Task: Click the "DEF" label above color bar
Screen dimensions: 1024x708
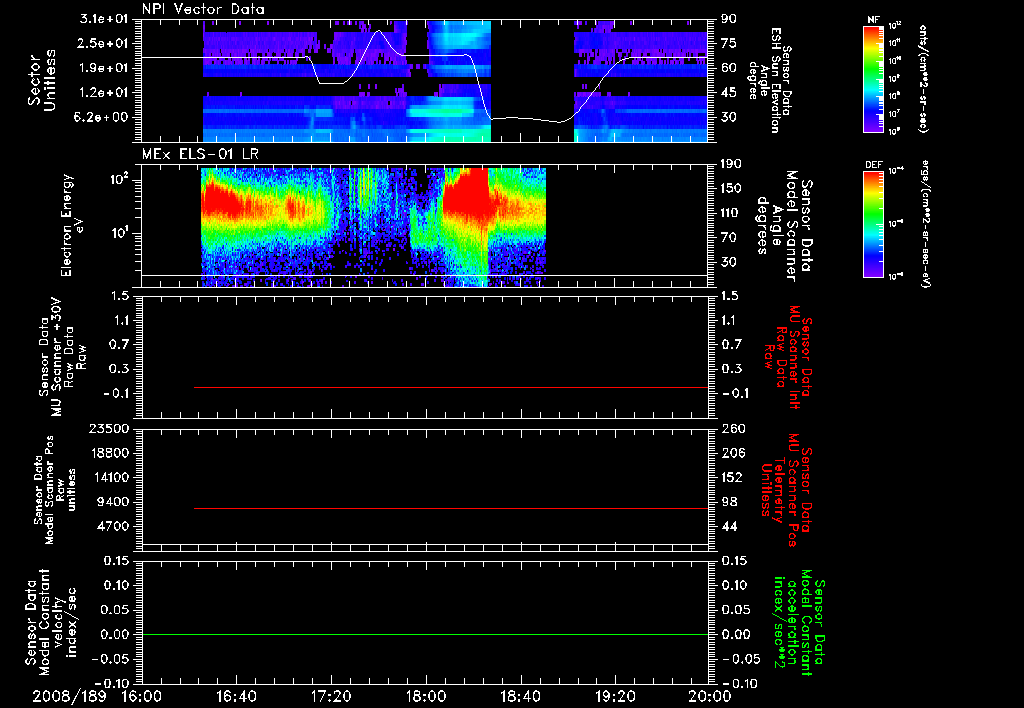Action: pyautogui.click(x=874, y=165)
